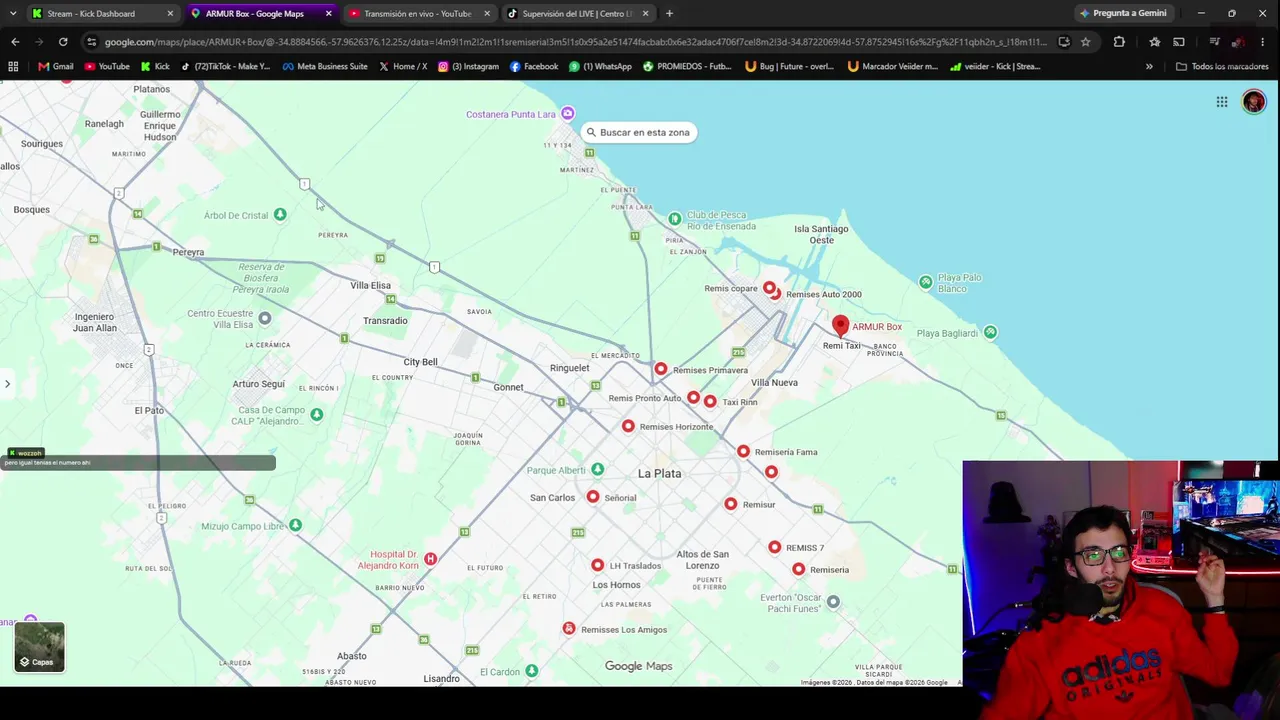This screenshot has height=720, width=1280.
Task: Open a new browser tab
Action: pyautogui.click(x=669, y=14)
